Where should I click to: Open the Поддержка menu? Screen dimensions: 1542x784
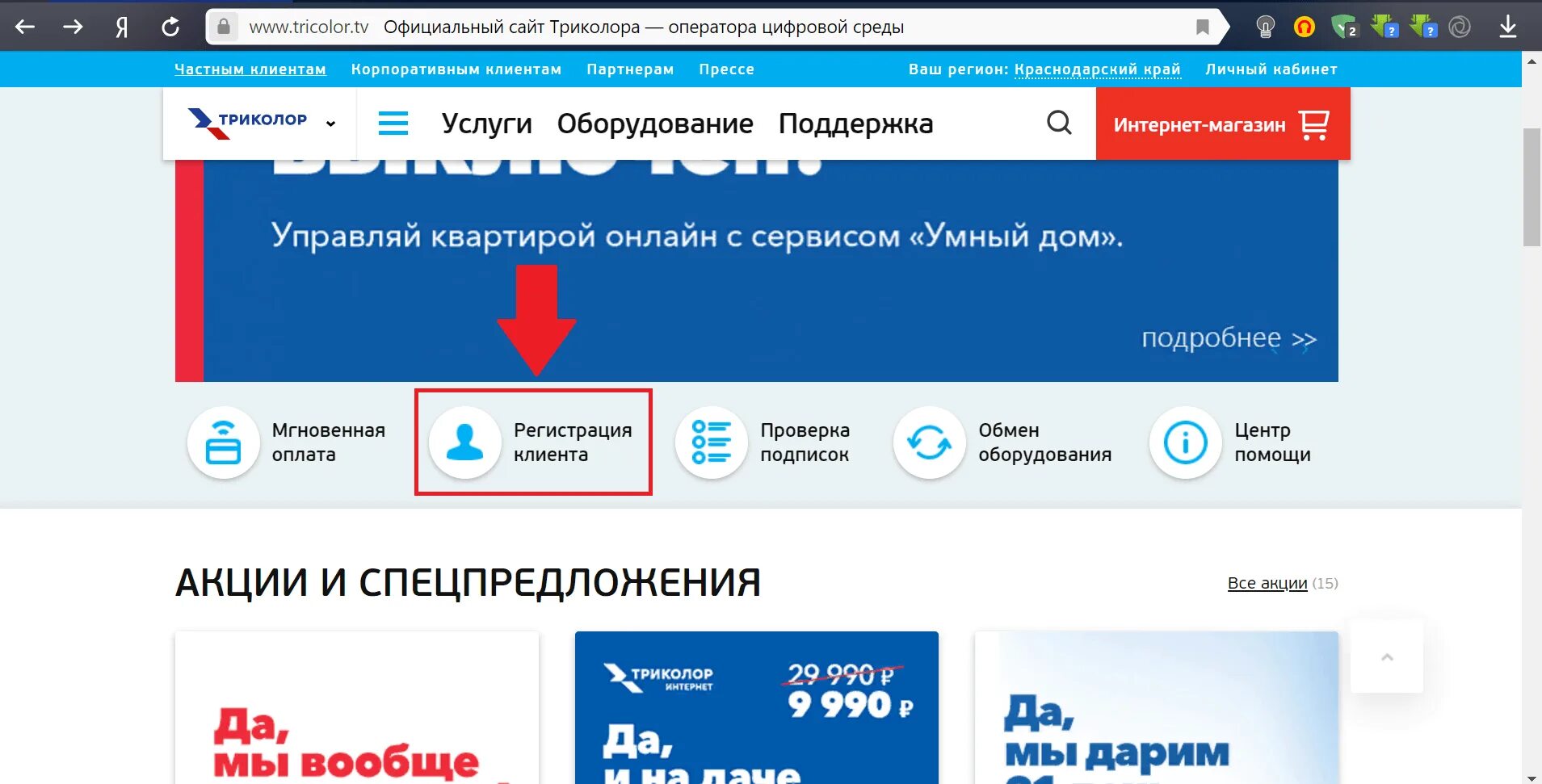pos(855,124)
